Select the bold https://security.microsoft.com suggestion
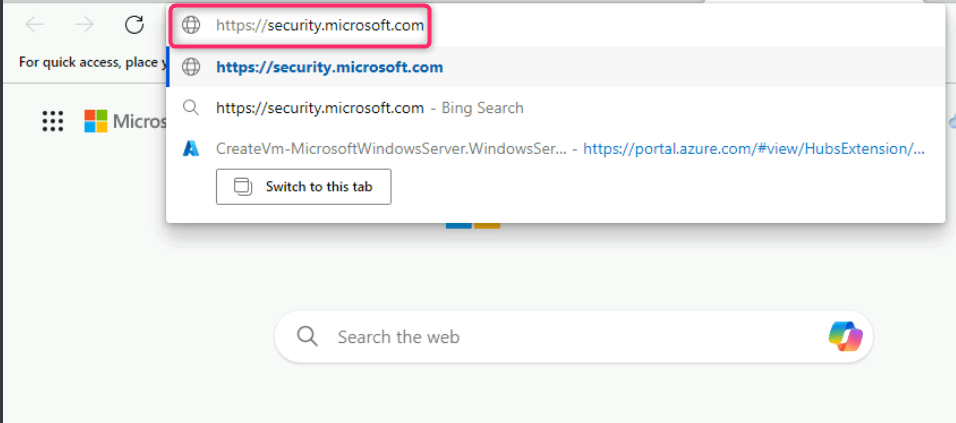 coord(330,67)
